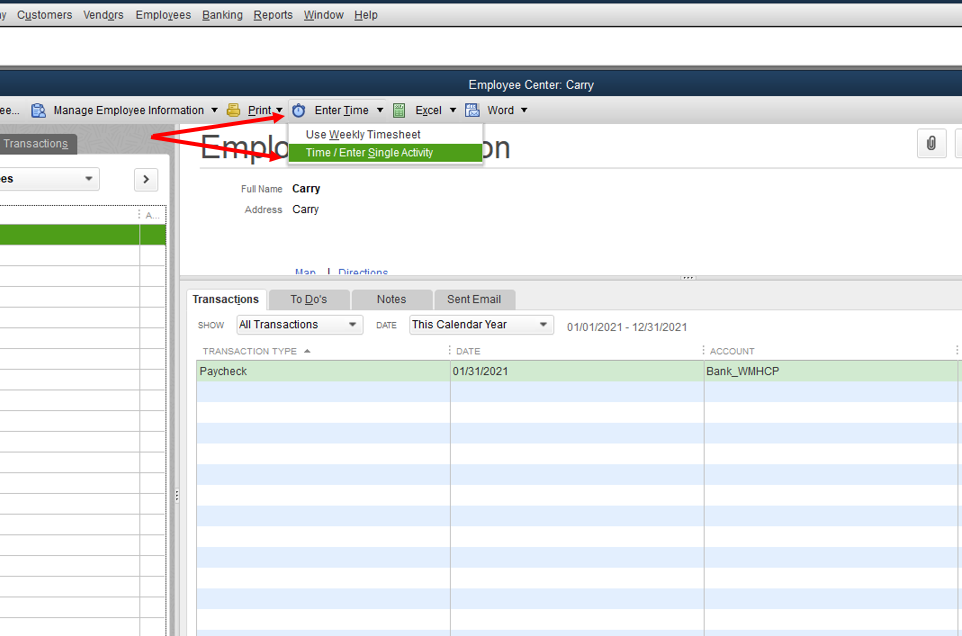Click the Print printer icon
The width and height of the screenshot is (962, 636).
tap(234, 110)
